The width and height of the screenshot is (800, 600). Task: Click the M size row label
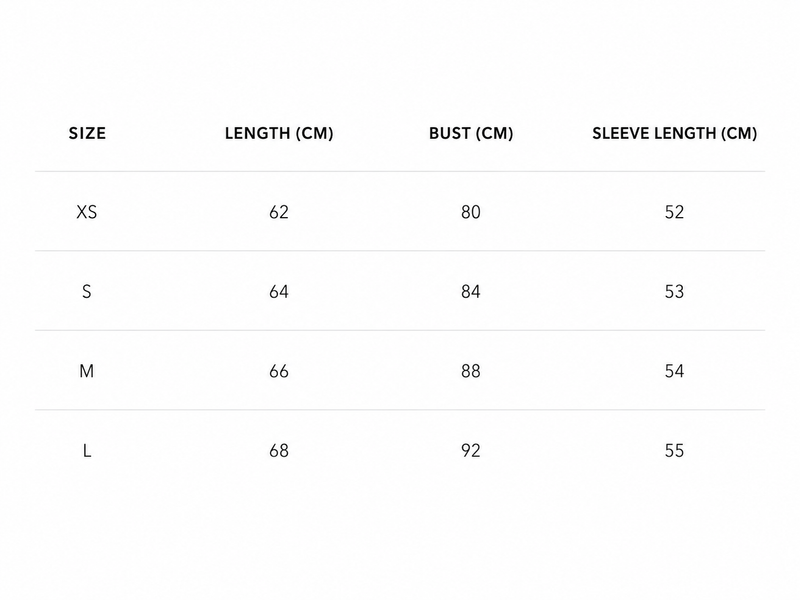point(87,371)
